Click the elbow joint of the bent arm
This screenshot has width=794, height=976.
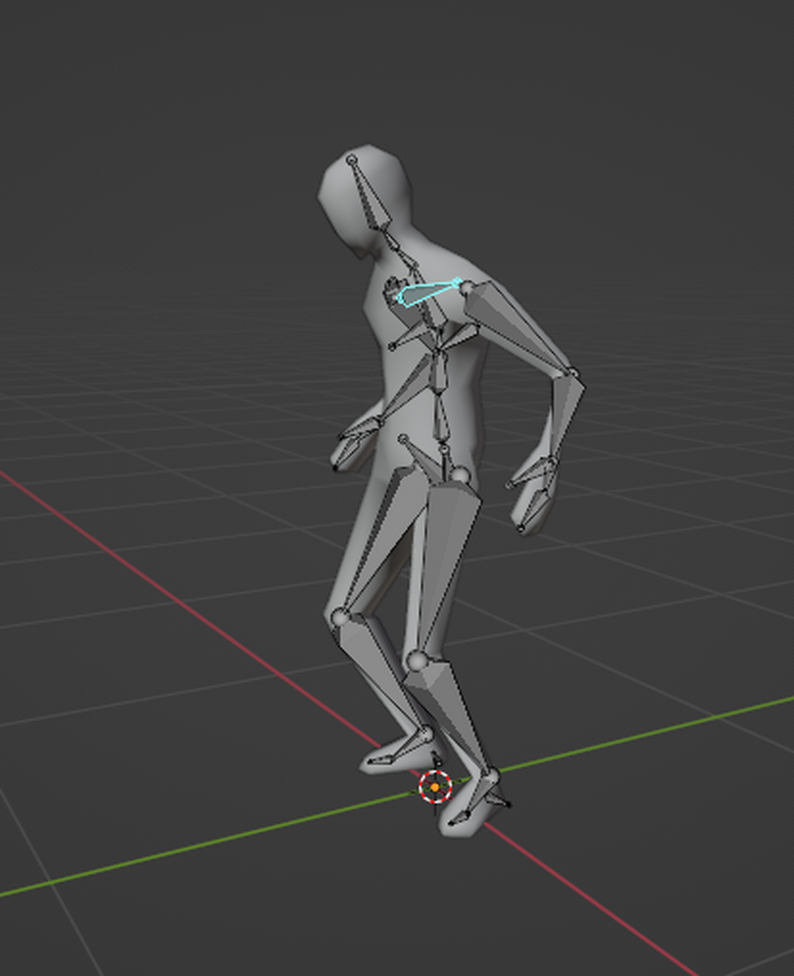click(x=573, y=374)
